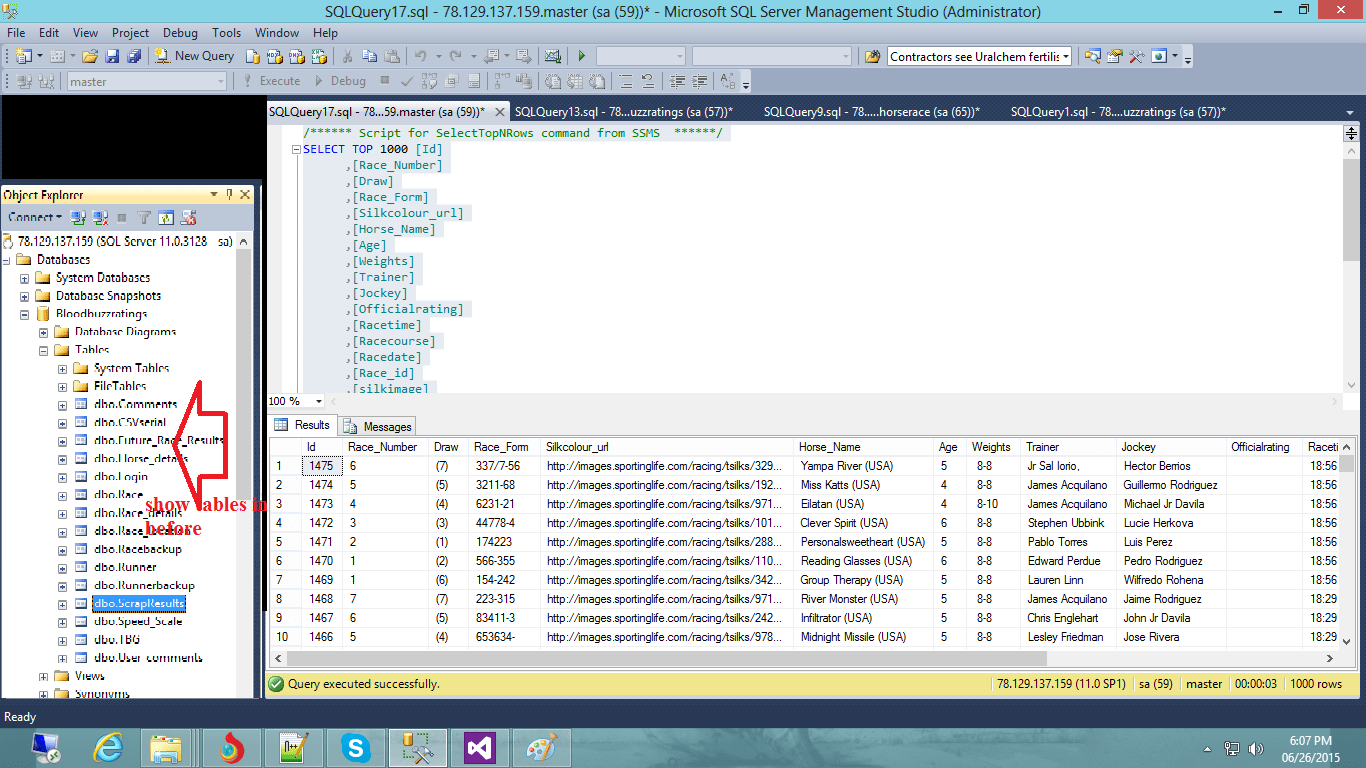Click the Toolbox wrench icon
The image size is (1366, 768).
point(1136,56)
